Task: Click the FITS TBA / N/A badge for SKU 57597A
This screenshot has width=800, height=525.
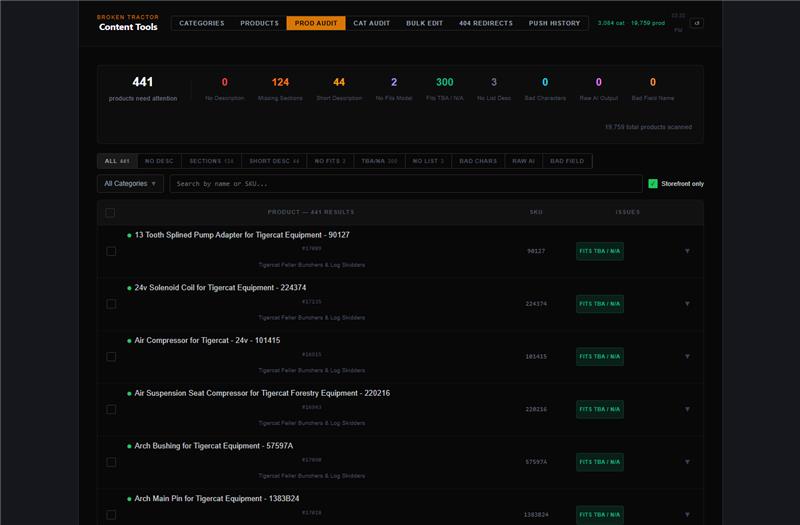Action: tap(599, 462)
